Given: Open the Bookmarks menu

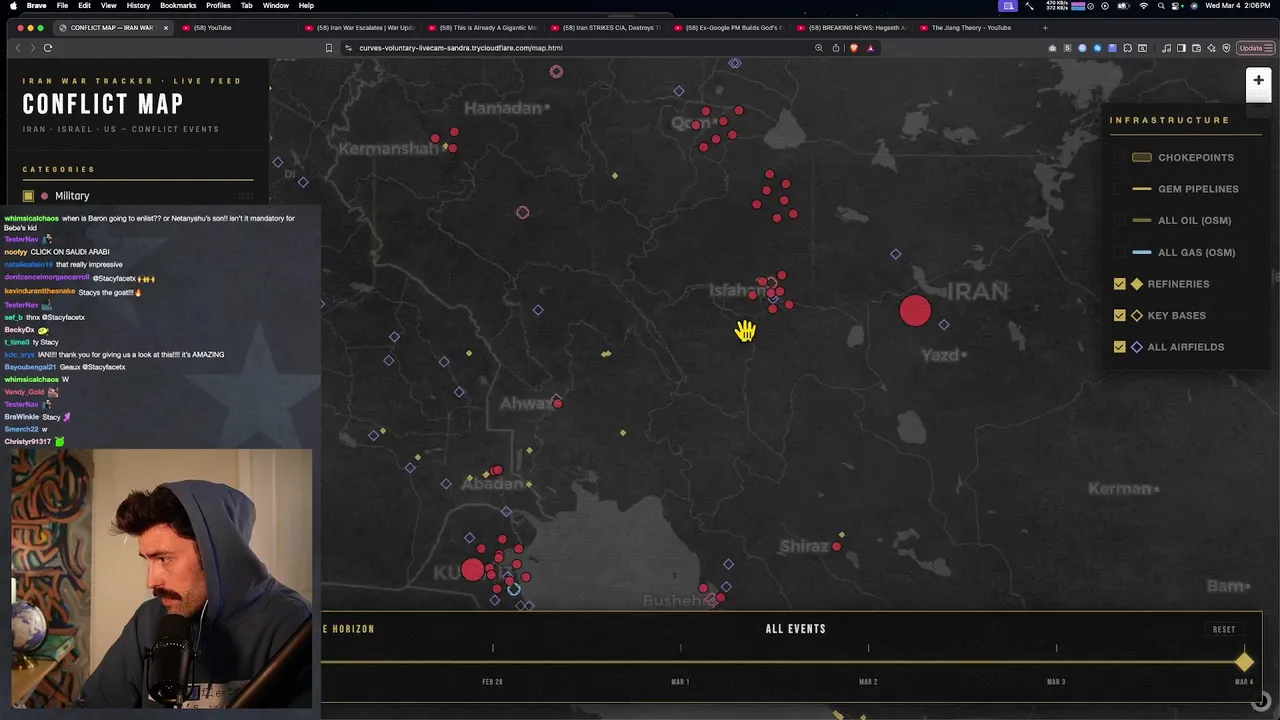Looking at the screenshot, I should [x=178, y=6].
